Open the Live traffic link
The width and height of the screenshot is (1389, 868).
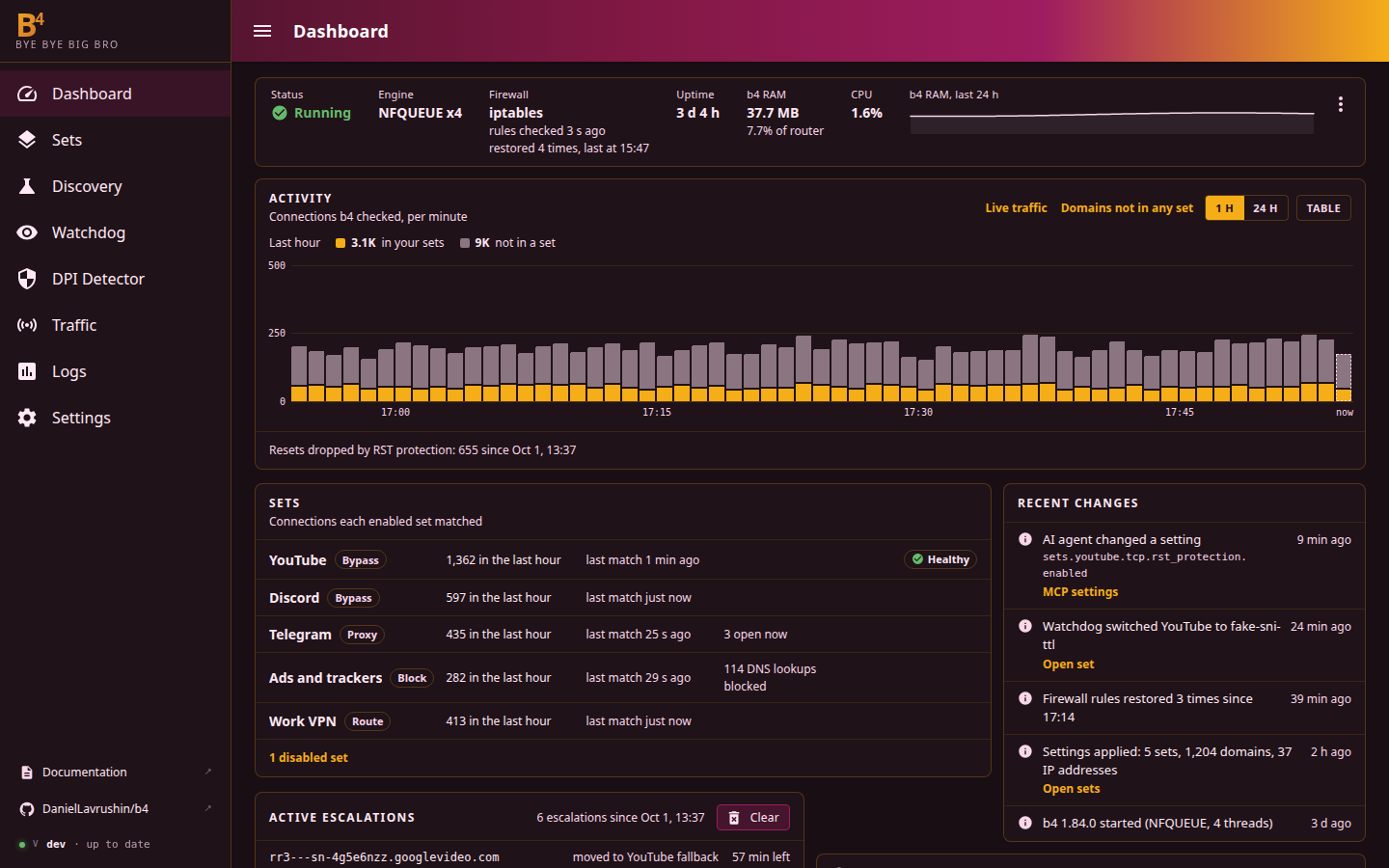pos(1016,208)
